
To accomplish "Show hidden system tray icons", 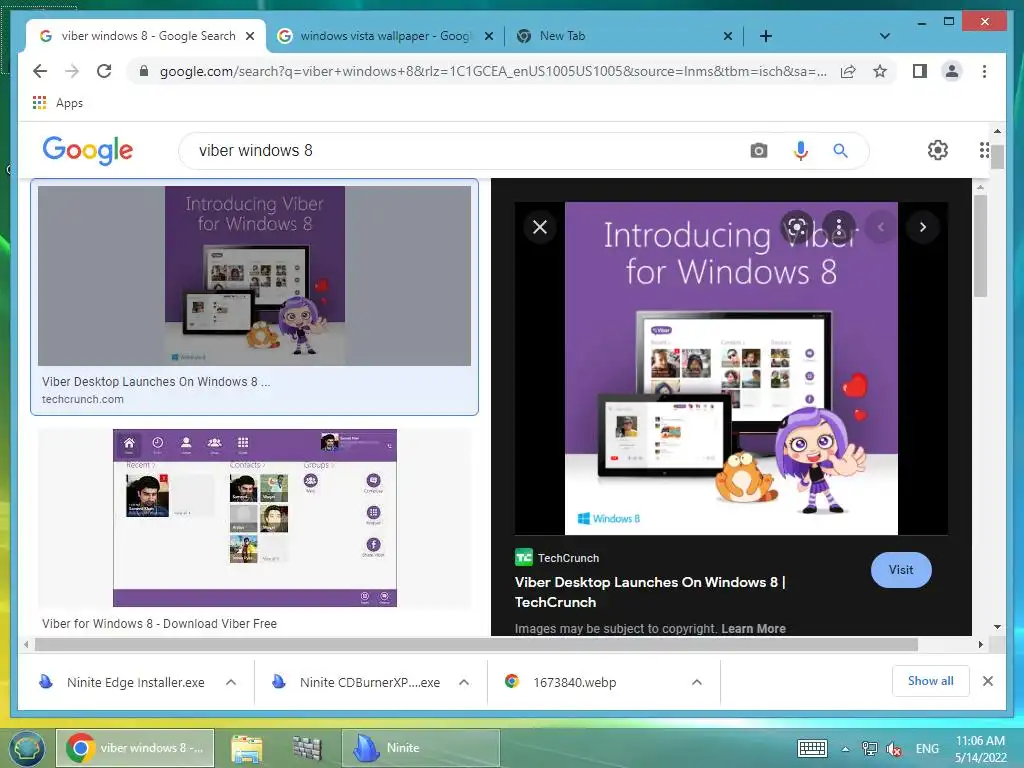I will (x=845, y=749).
